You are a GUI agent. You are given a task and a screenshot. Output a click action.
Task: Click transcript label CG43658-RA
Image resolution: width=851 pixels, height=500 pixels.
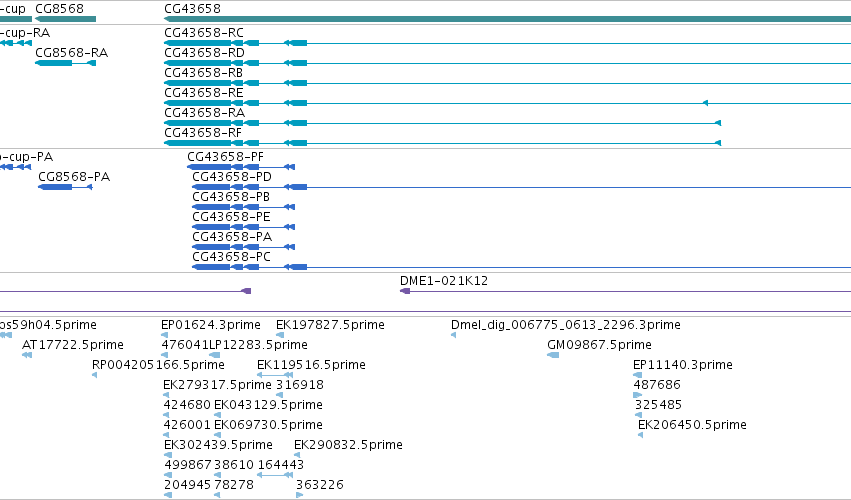coord(205,113)
